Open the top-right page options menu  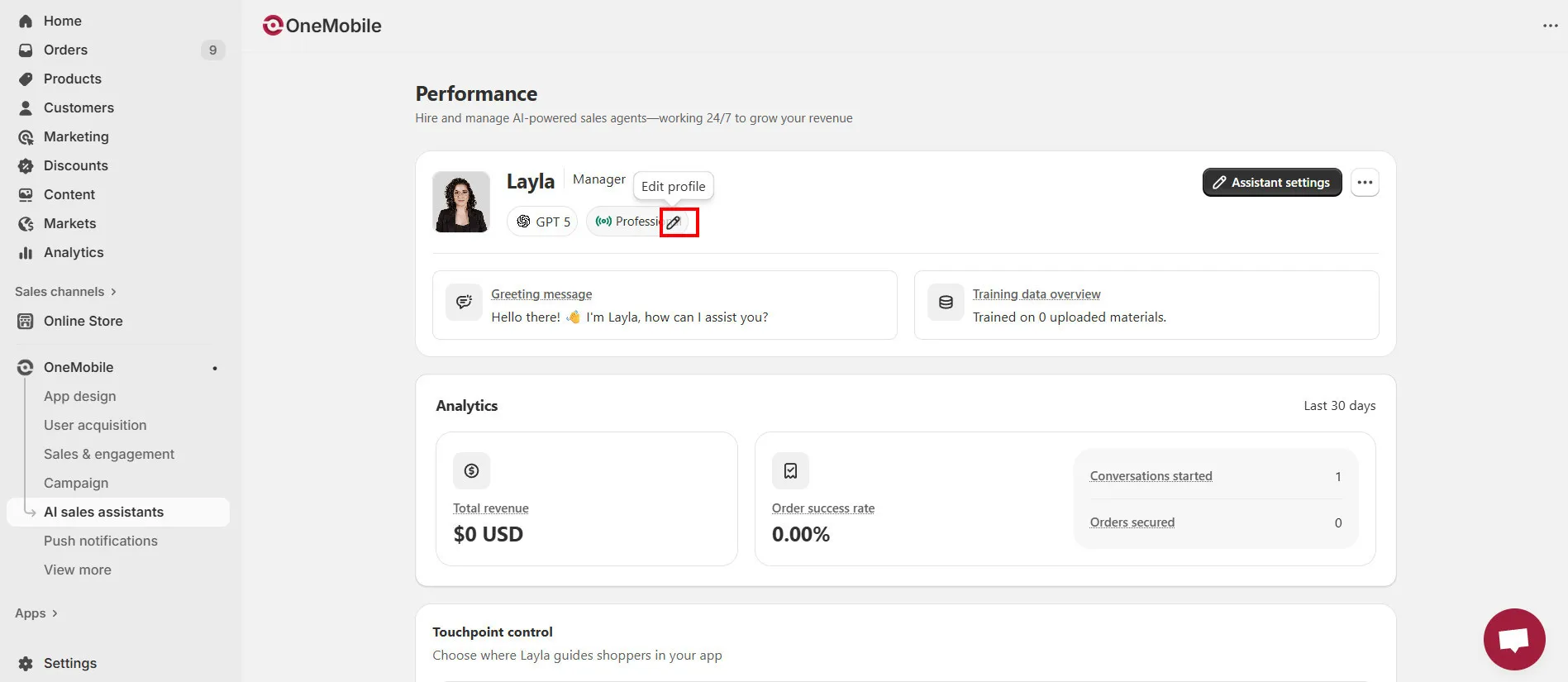point(1550,26)
